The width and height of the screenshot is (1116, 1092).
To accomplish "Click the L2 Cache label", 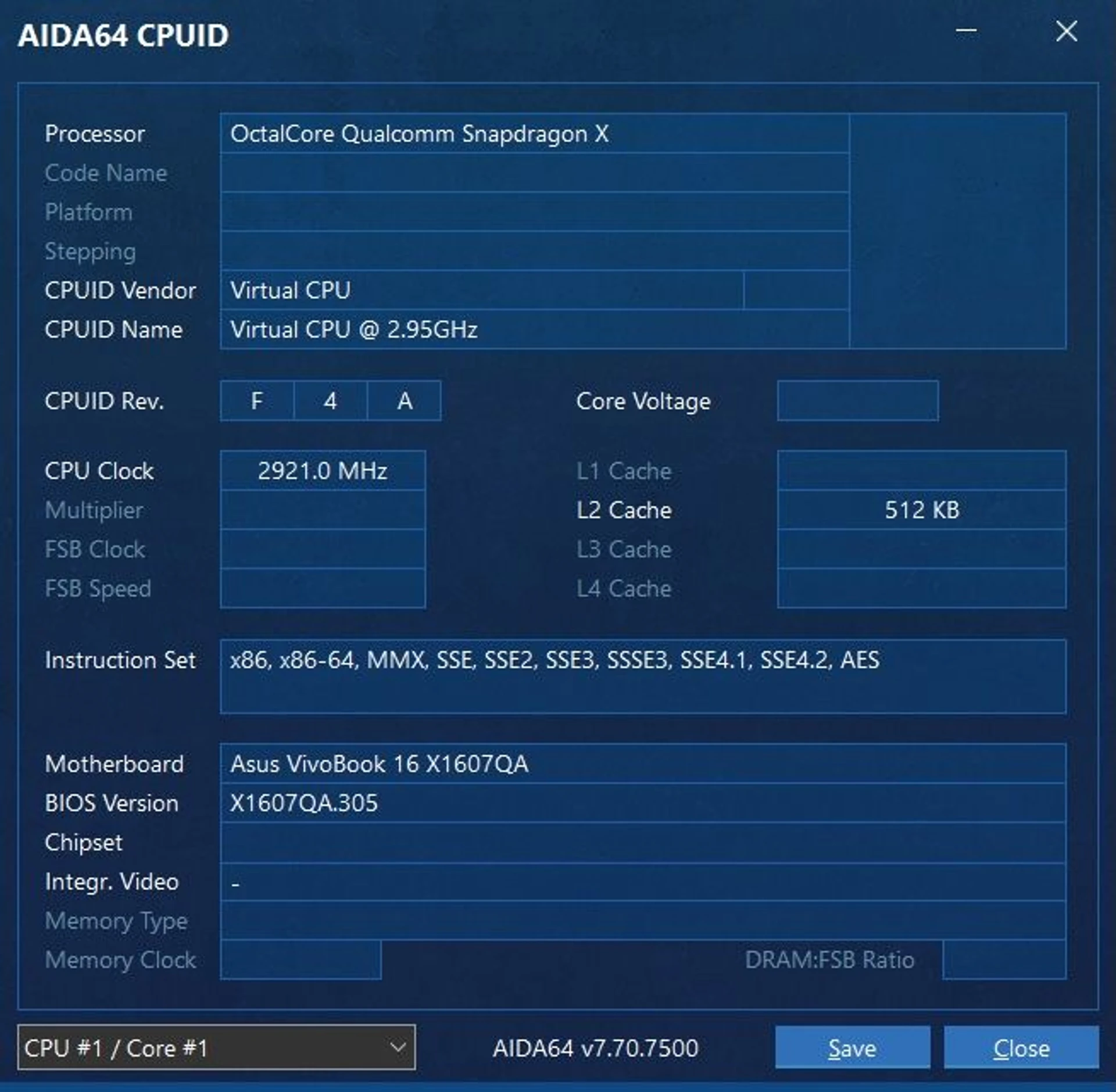I will [624, 510].
